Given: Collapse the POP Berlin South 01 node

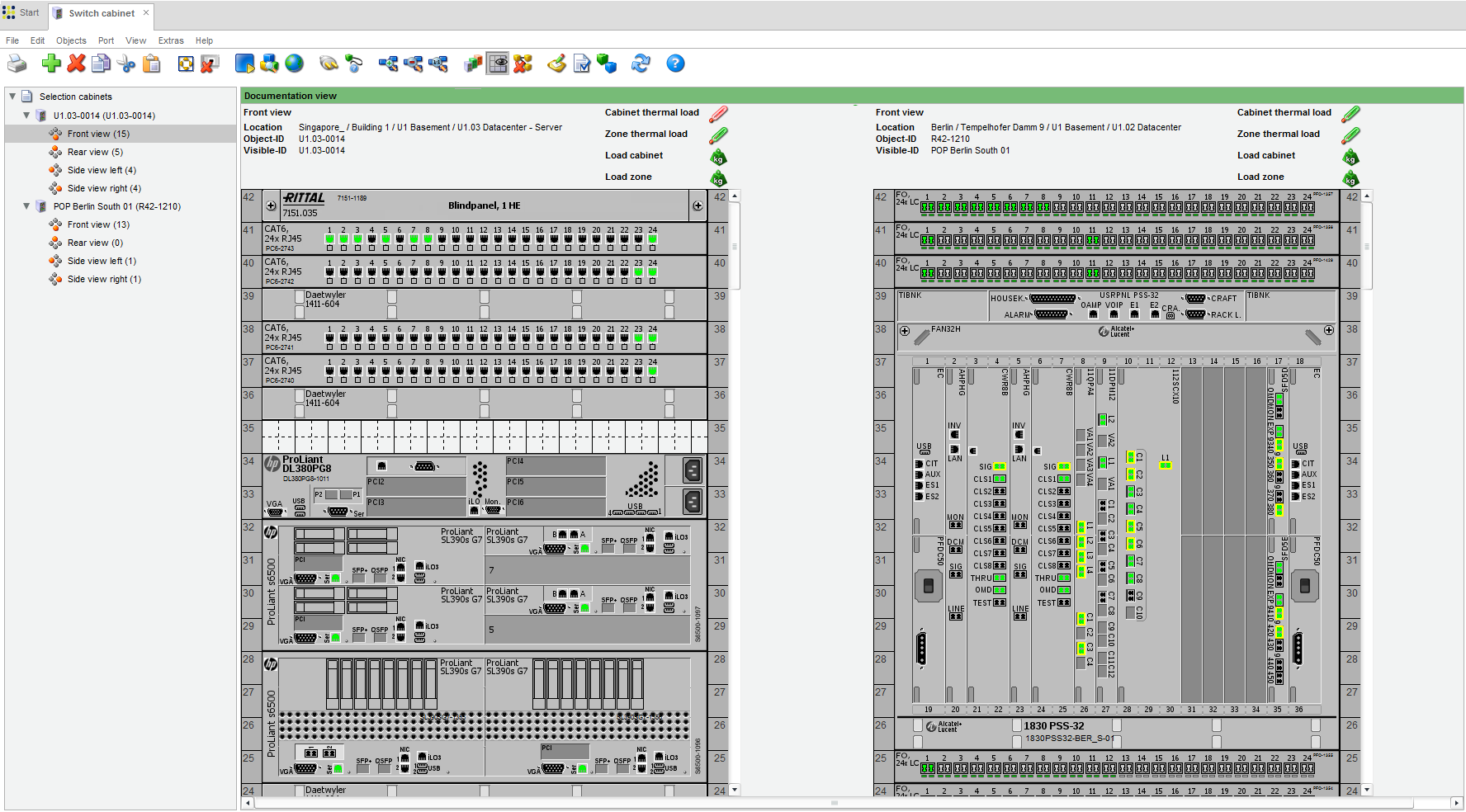Looking at the screenshot, I should tap(26, 206).
